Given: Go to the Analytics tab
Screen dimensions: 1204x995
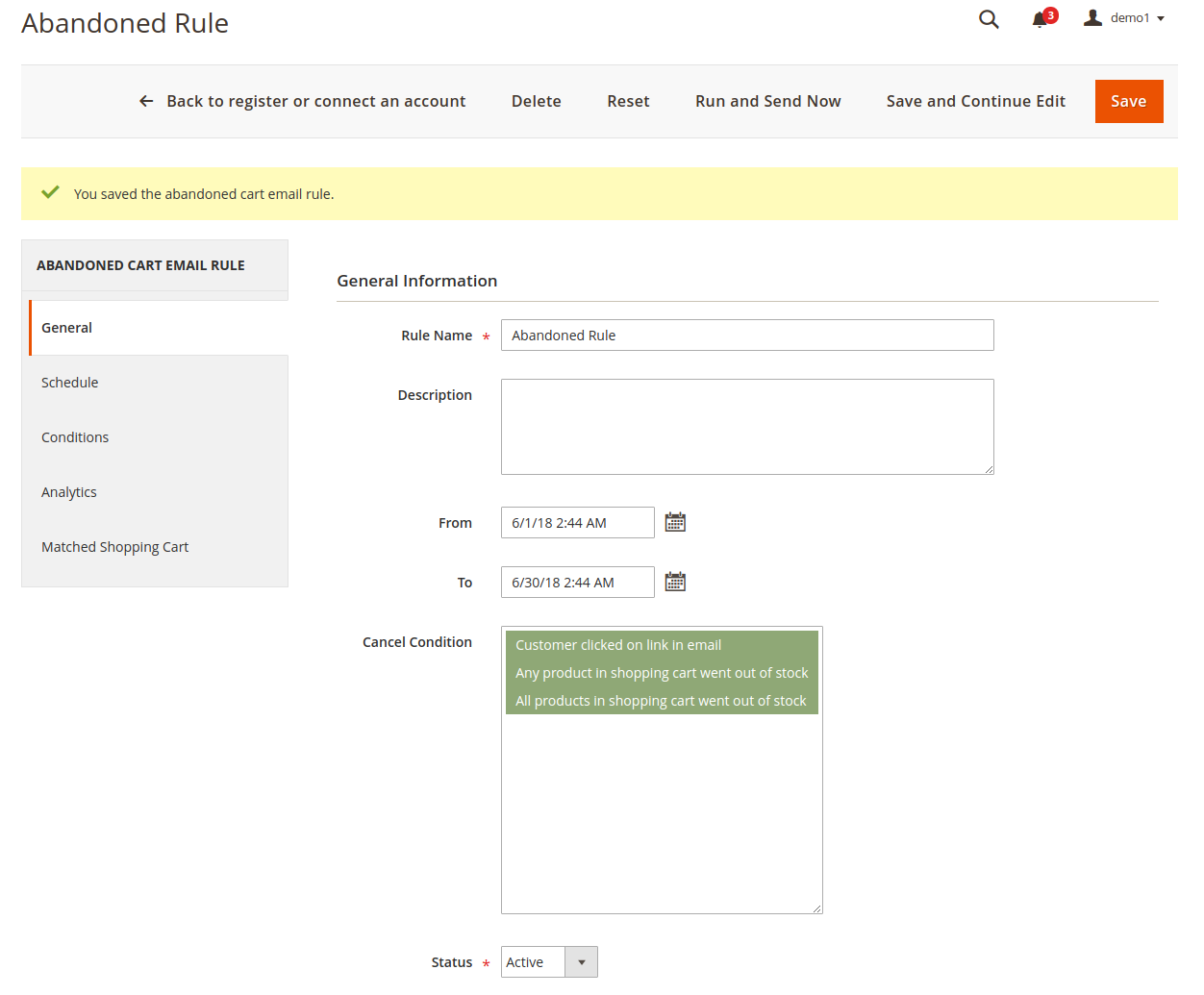Looking at the screenshot, I should (x=69, y=492).
